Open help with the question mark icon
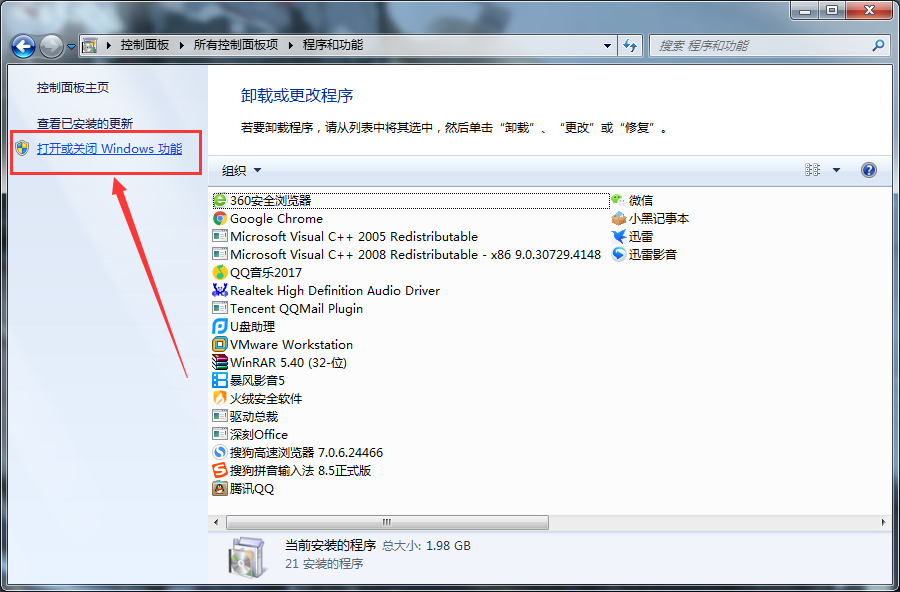The height and width of the screenshot is (592, 900). coord(868,170)
